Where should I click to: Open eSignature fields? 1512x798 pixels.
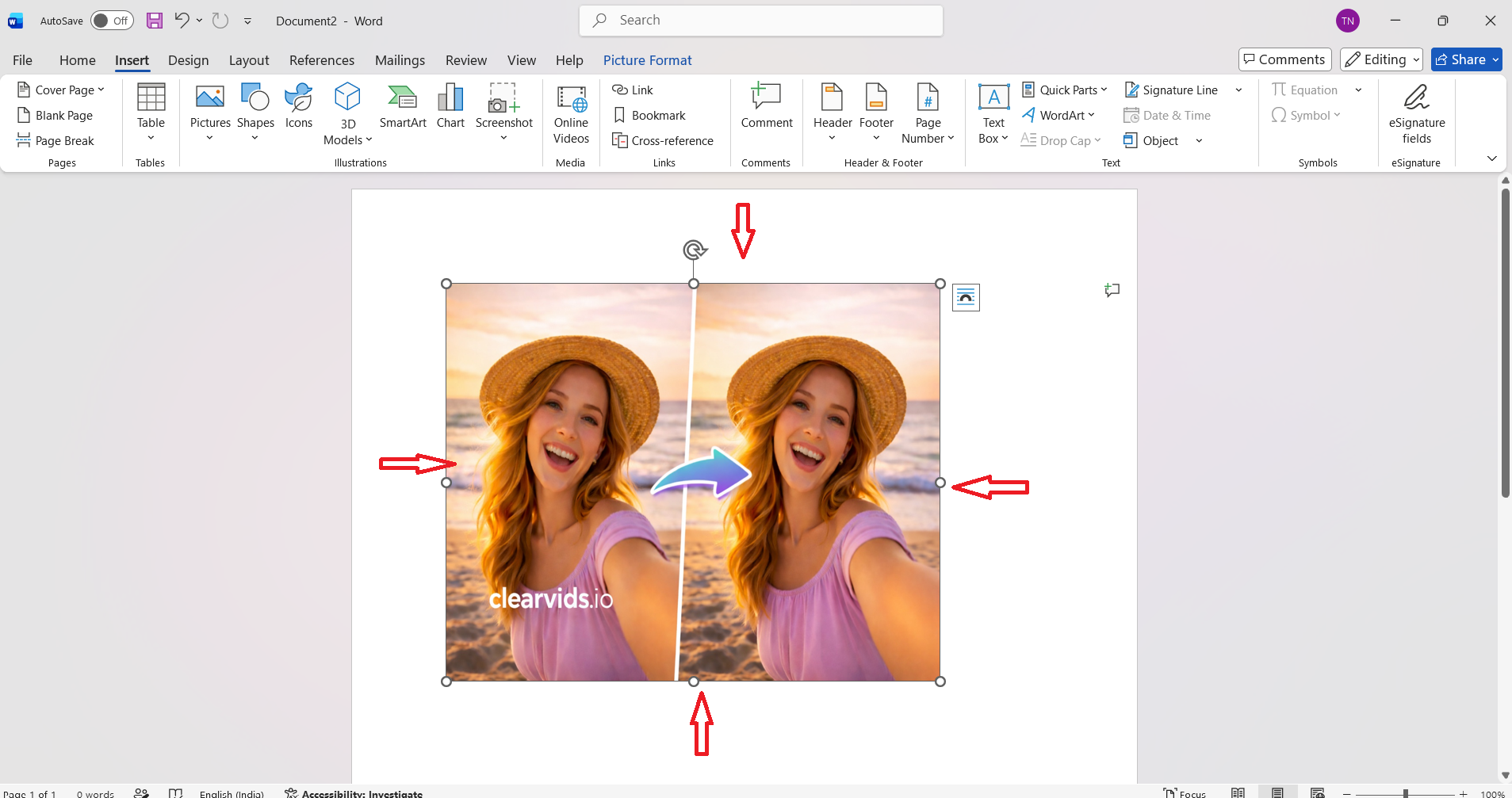[x=1417, y=113]
